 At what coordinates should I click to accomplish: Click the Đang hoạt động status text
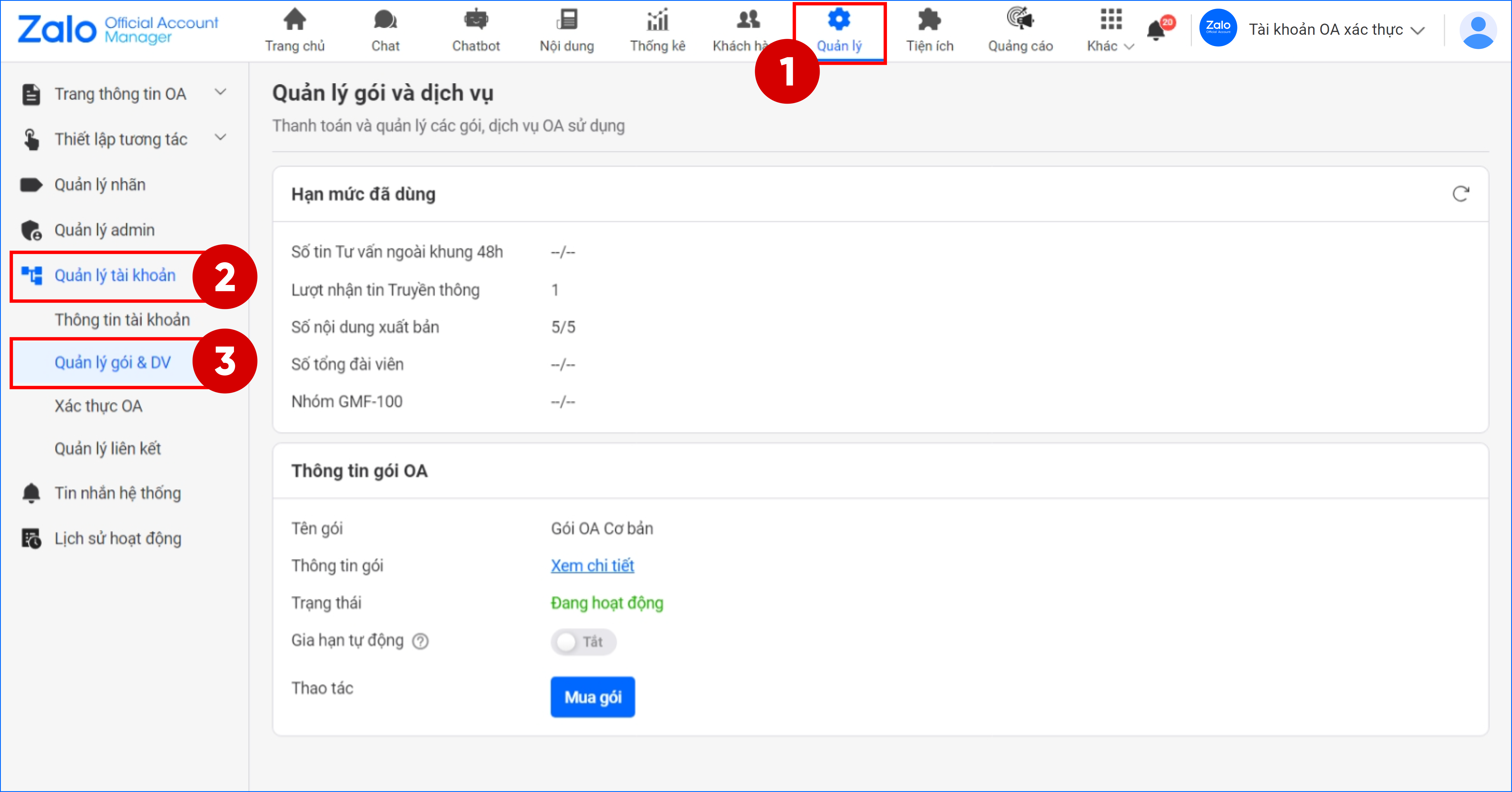click(x=607, y=603)
